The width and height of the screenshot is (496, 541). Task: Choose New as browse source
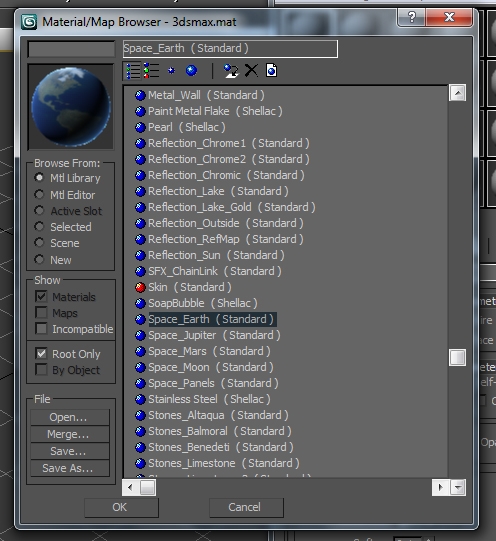coord(39,259)
